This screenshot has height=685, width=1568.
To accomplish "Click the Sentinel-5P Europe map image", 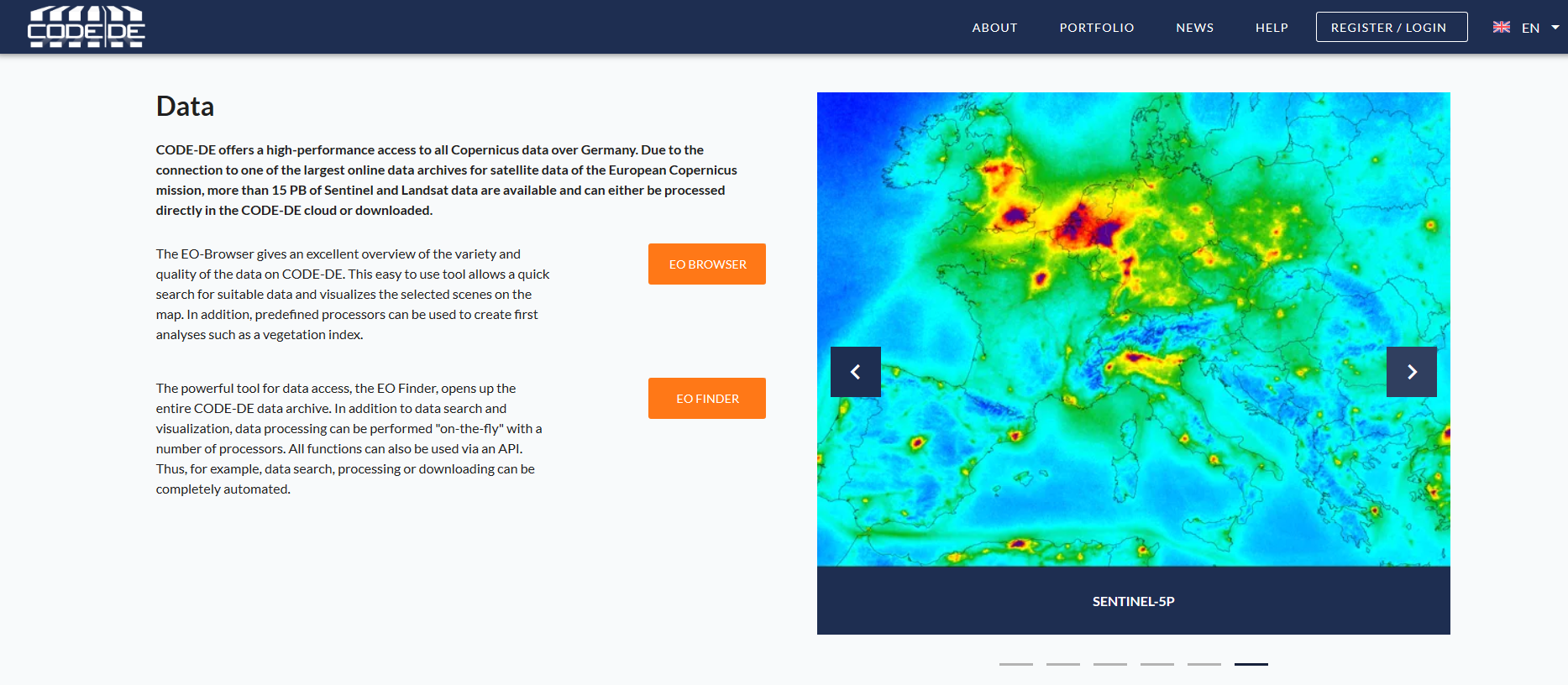I will 1133,329.
